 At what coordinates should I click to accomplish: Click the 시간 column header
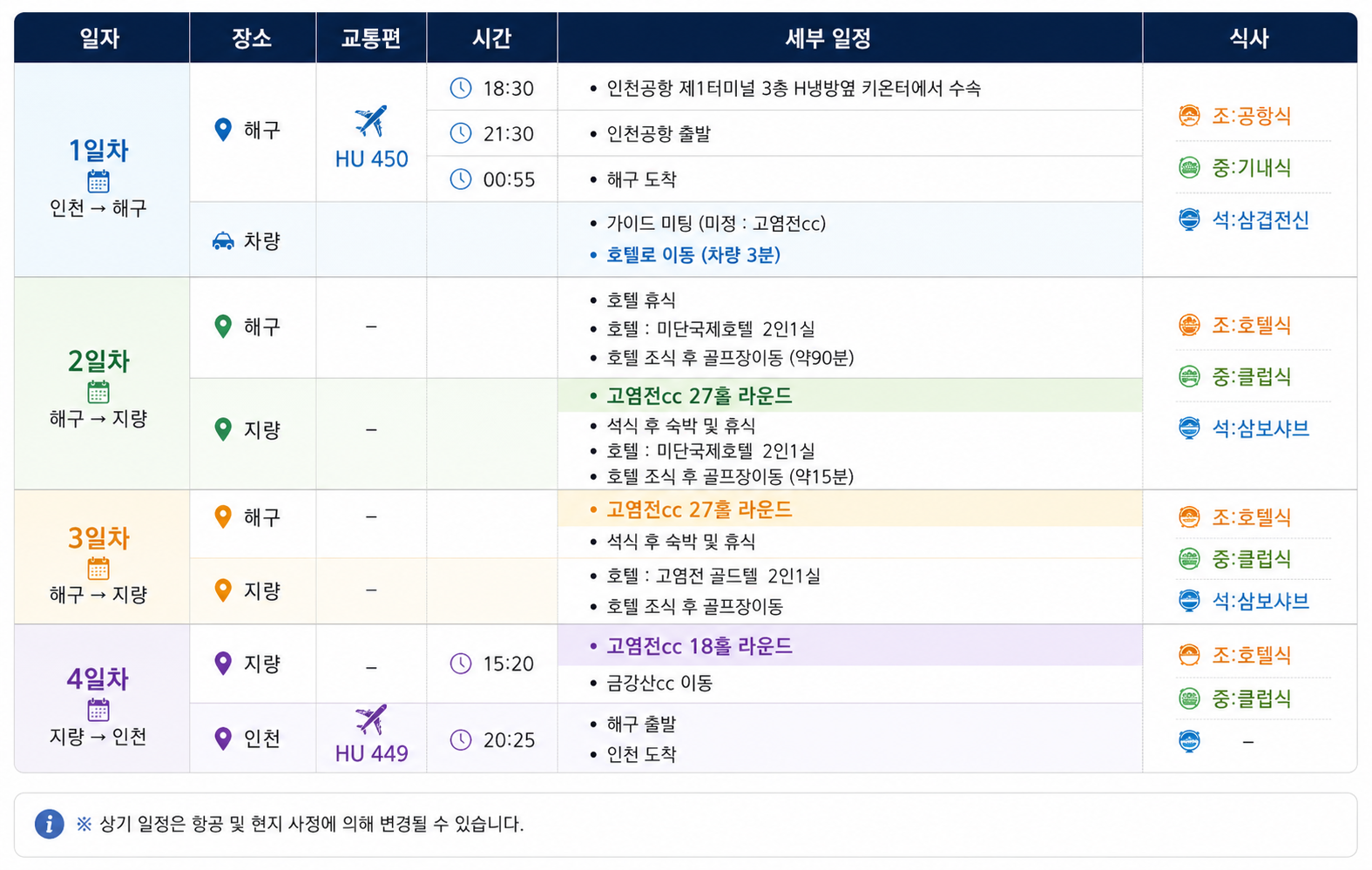(x=492, y=38)
